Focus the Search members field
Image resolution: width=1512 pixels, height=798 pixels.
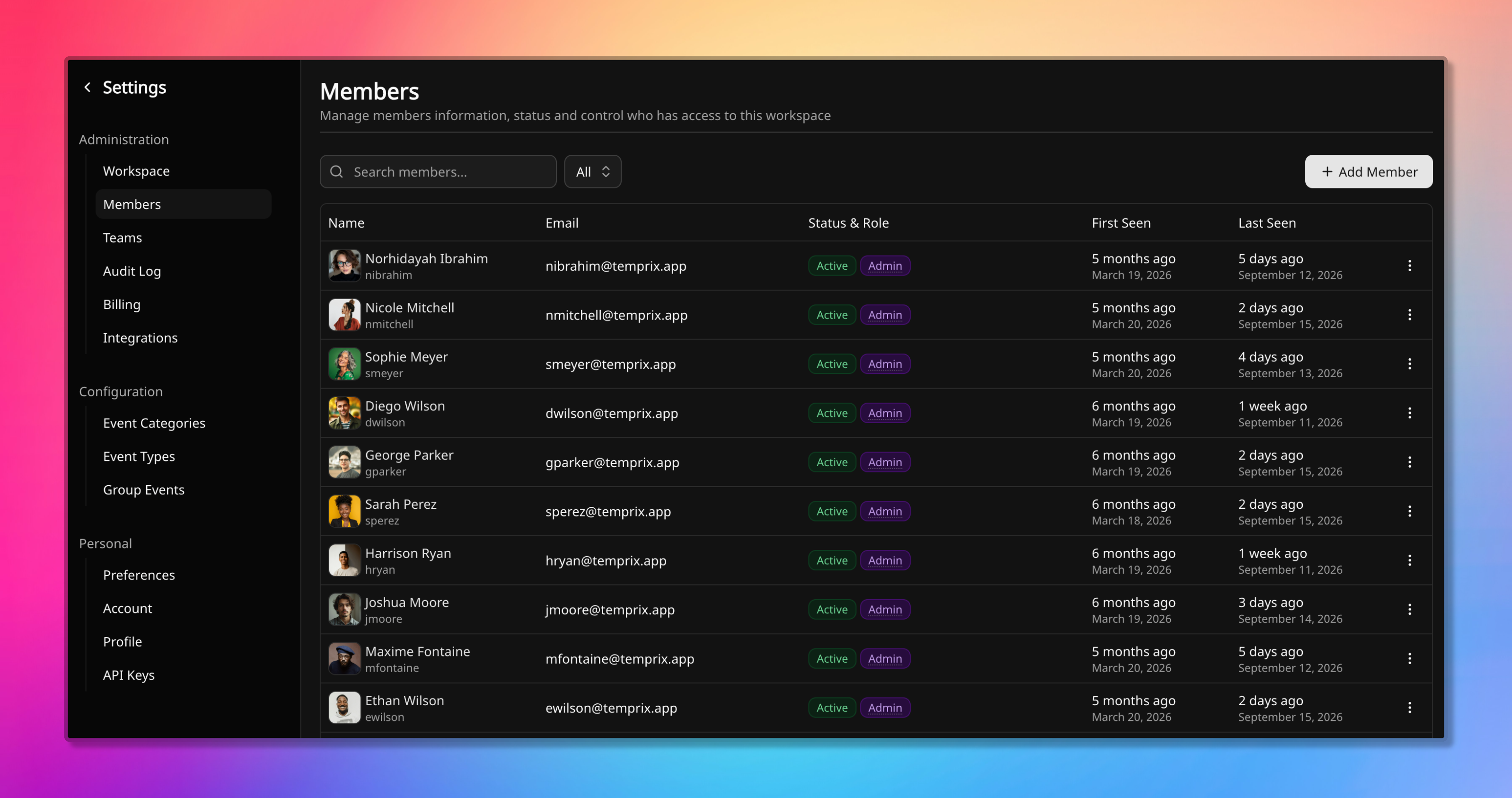(438, 172)
